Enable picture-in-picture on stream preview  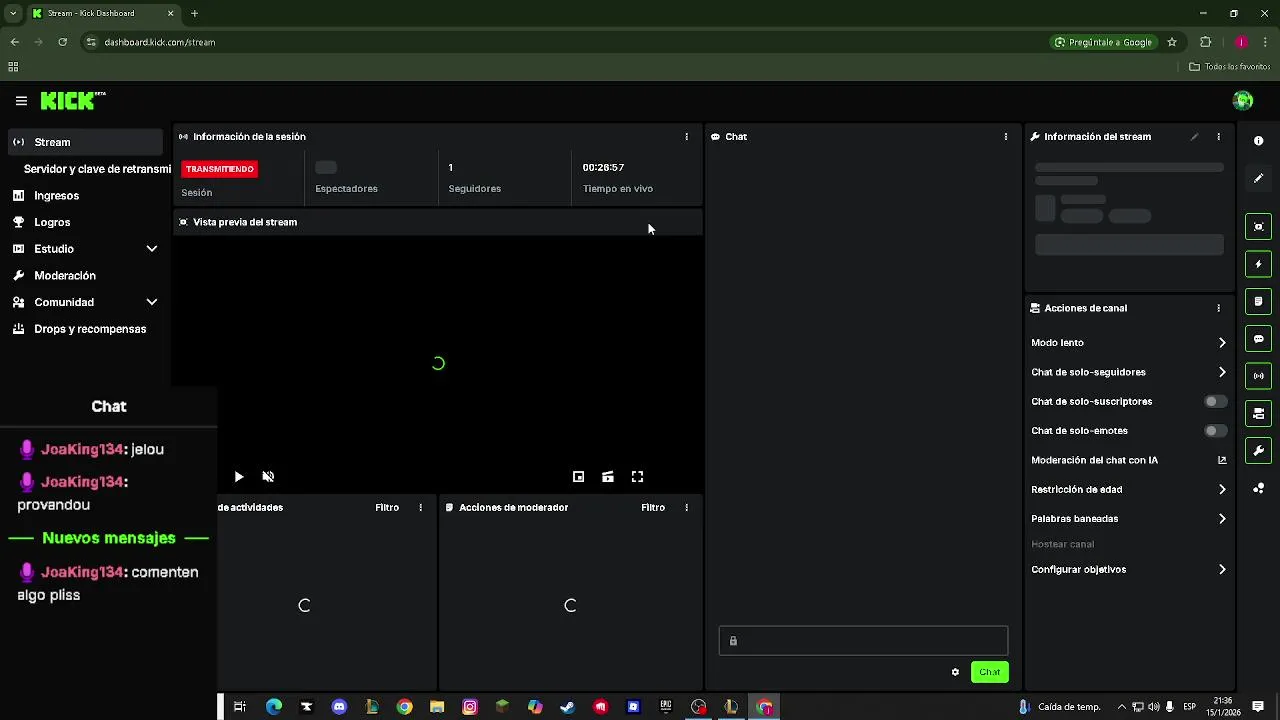click(578, 477)
